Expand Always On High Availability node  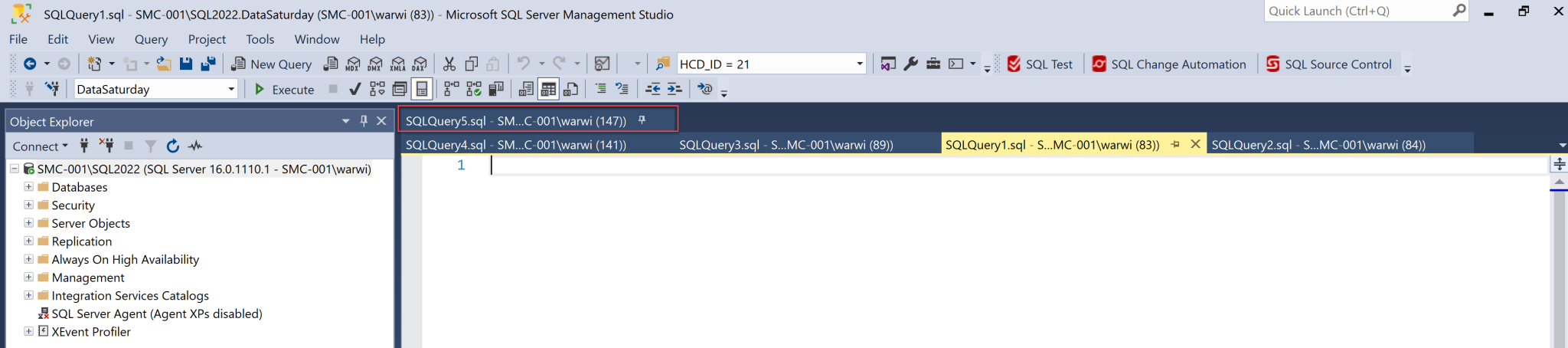(28, 259)
